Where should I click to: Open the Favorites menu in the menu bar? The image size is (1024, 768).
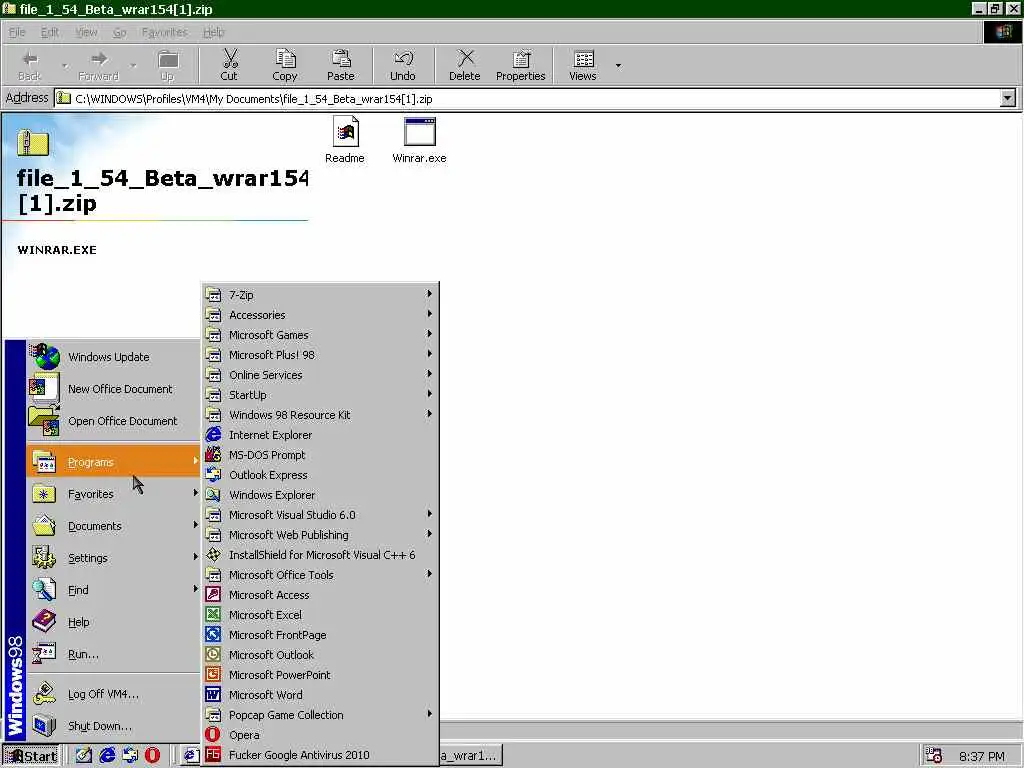pyautogui.click(x=165, y=32)
